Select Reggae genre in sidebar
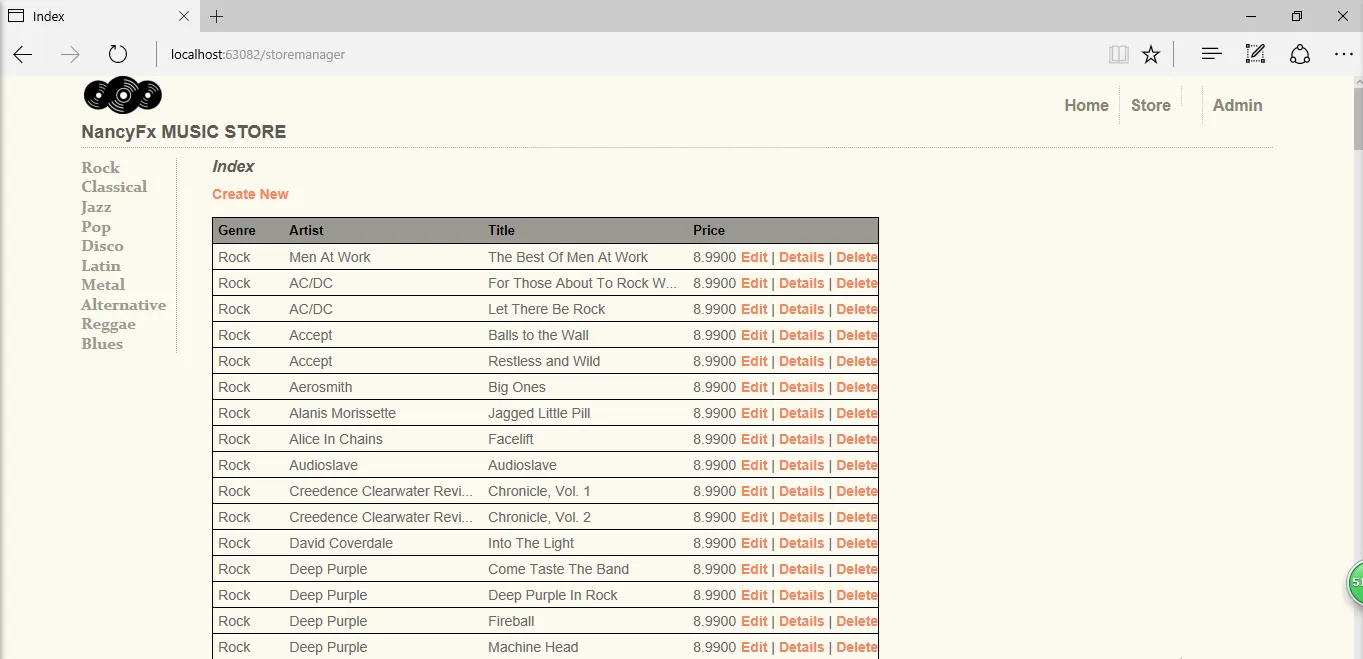 (x=108, y=324)
